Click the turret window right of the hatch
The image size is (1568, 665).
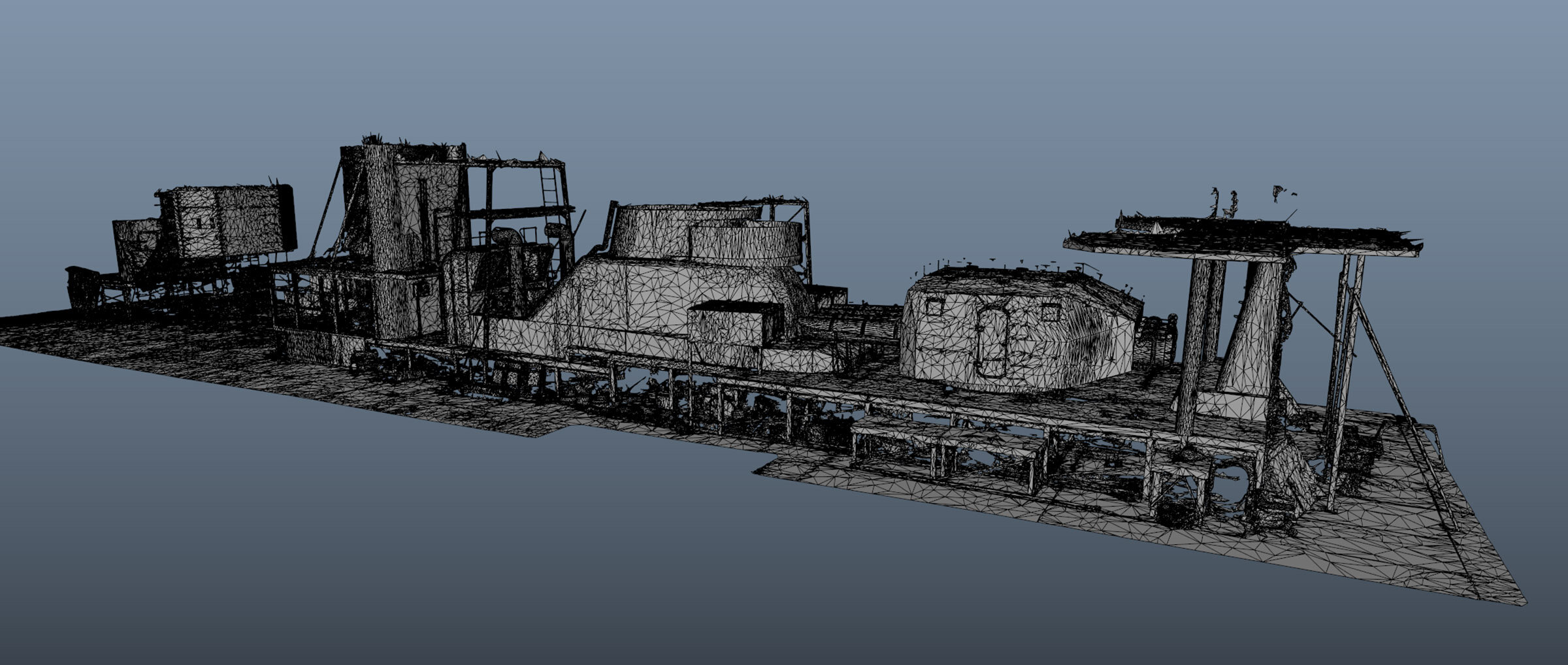pyautogui.click(x=1049, y=312)
